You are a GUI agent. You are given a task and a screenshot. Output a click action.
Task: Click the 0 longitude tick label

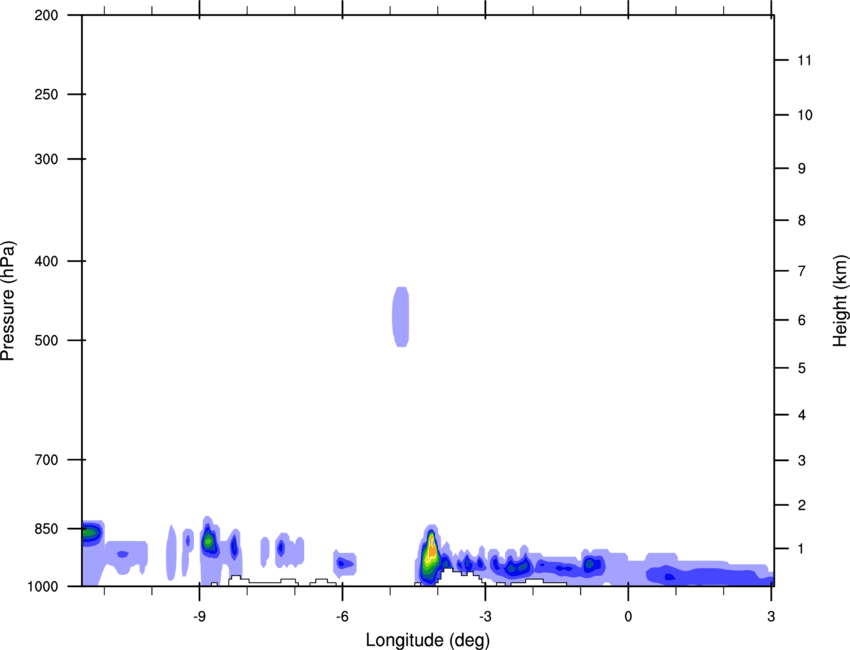628,616
